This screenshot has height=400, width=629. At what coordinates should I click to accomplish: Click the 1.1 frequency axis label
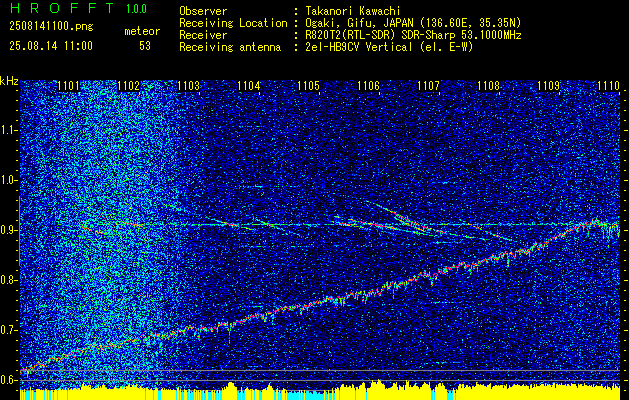coord(9,130)
